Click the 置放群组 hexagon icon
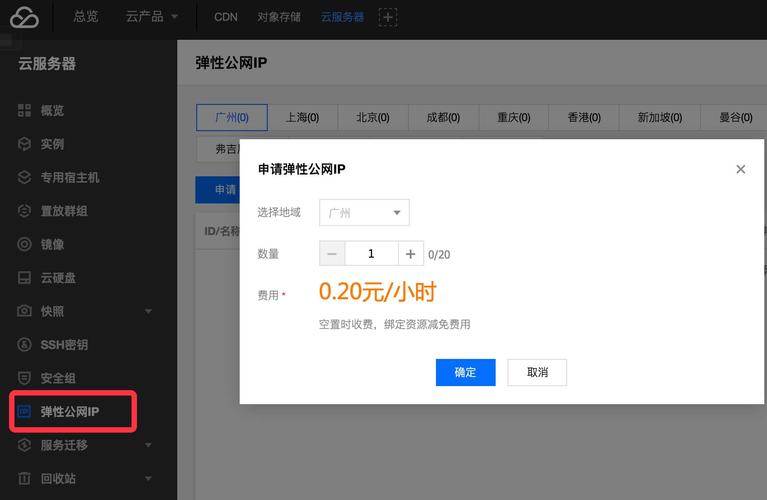This screenshot has width=767, height=500. (x=24, y=210)
